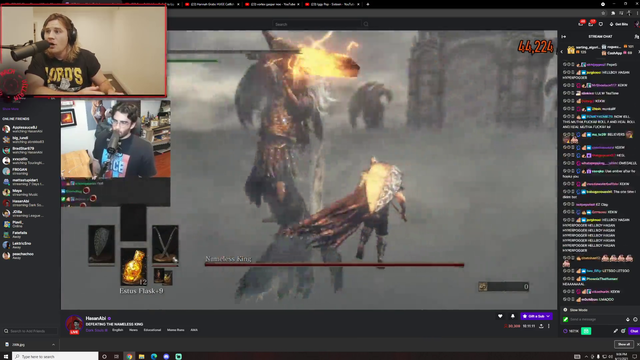The width and height of the screenshot is (640, 360).
Task: Click Show all downloads button
Action: [624, 344]
